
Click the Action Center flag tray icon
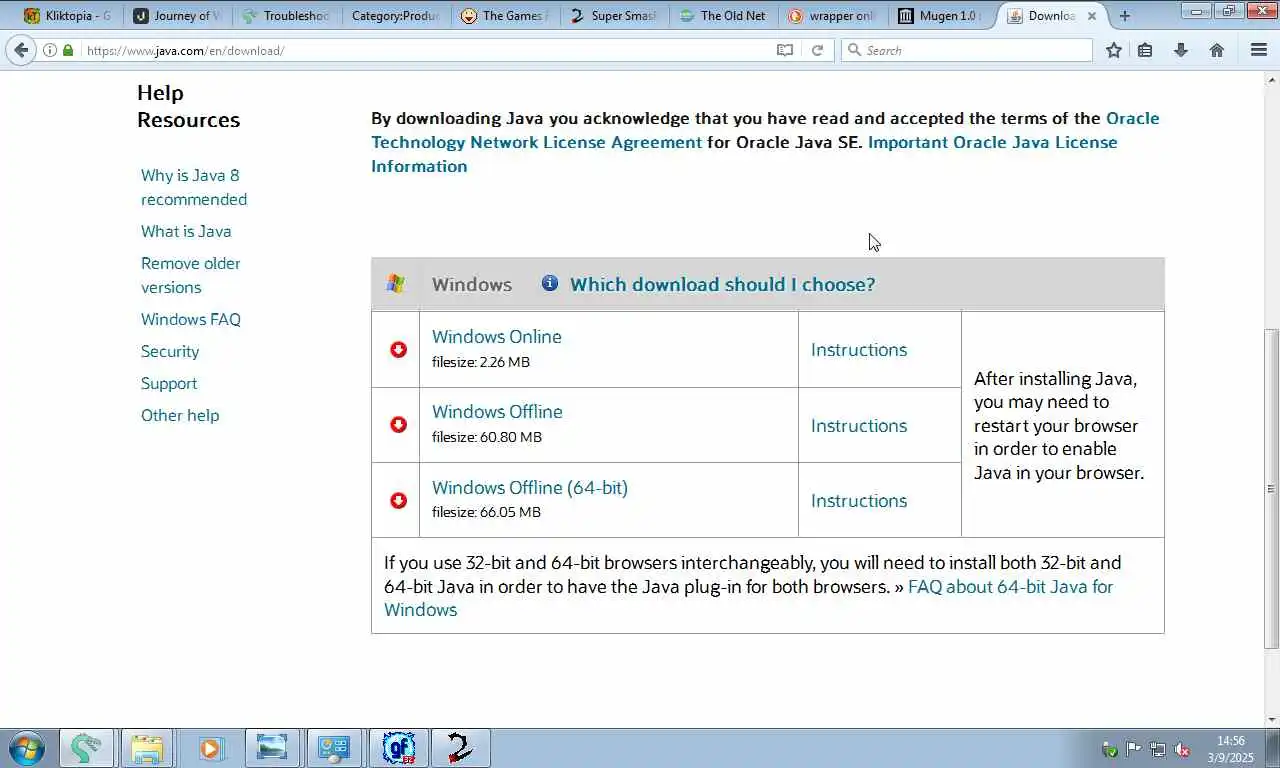[1134, 749]
